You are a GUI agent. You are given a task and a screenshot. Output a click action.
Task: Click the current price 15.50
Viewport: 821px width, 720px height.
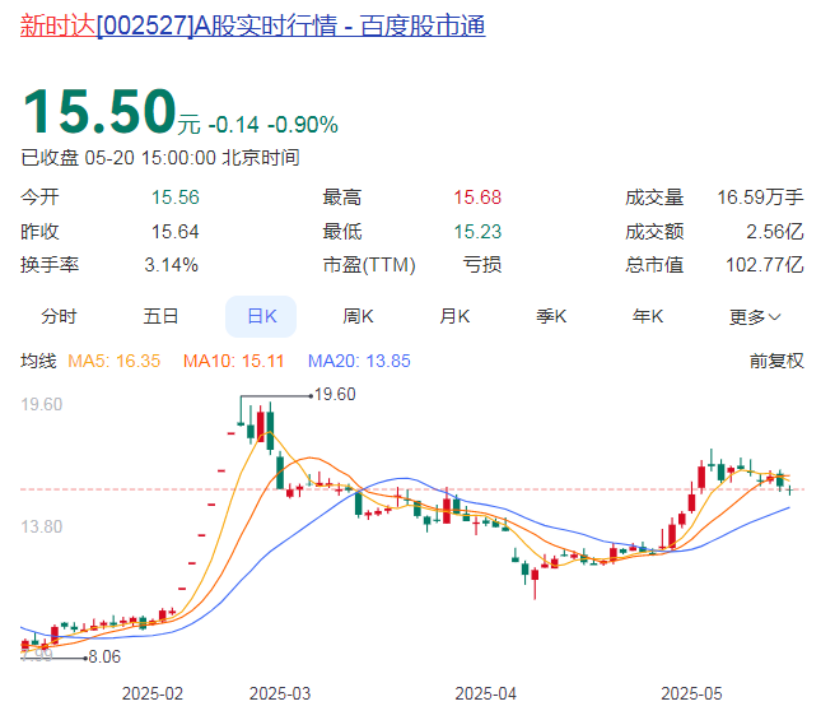click(x=99, y=111)
